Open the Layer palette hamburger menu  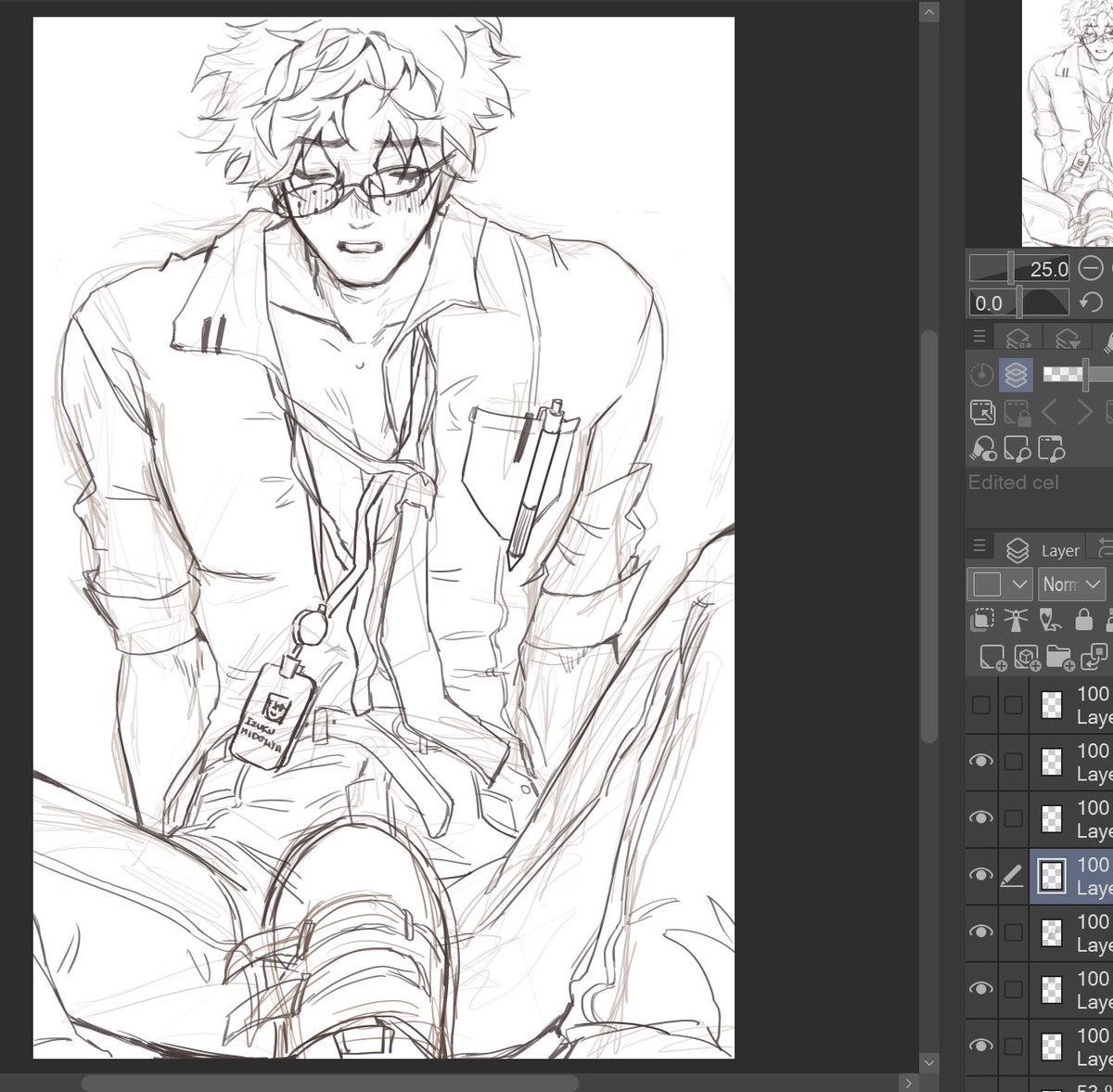point(979,547)
